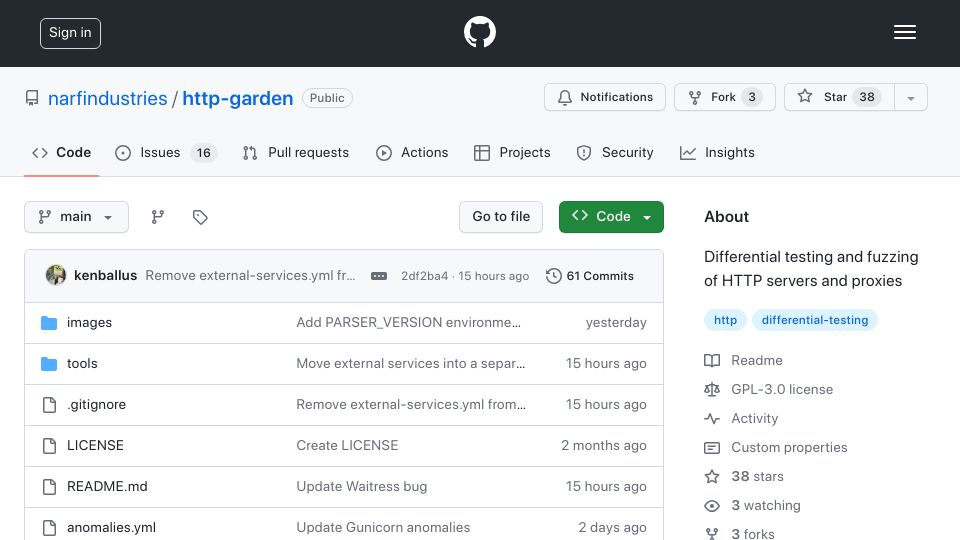Open commit 'Update Gunicorn anomalies'
This screenshot has height=540, width=960.
point(383,528)
